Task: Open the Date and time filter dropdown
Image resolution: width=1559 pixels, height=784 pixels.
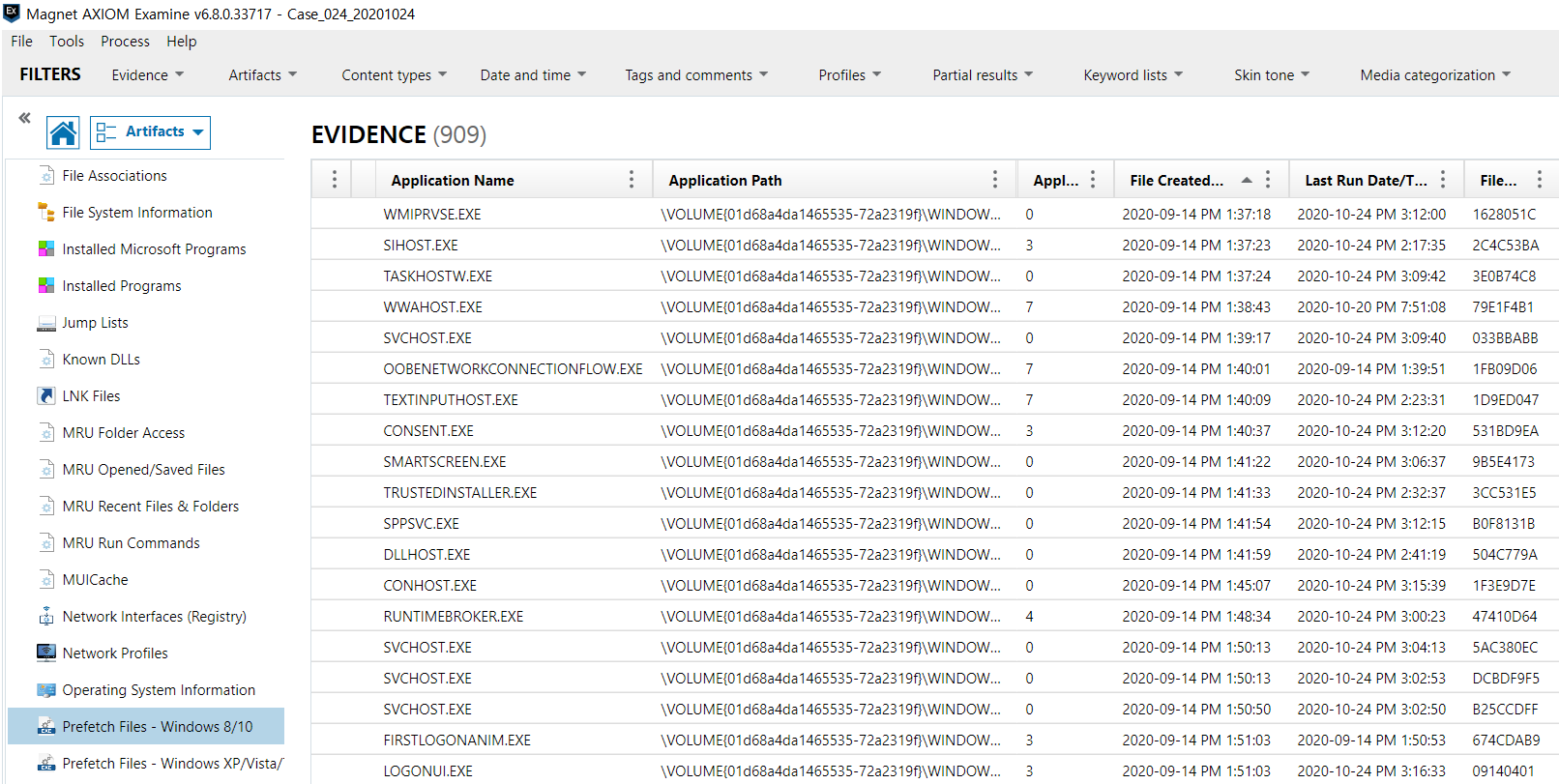Action: click(534, 74)
